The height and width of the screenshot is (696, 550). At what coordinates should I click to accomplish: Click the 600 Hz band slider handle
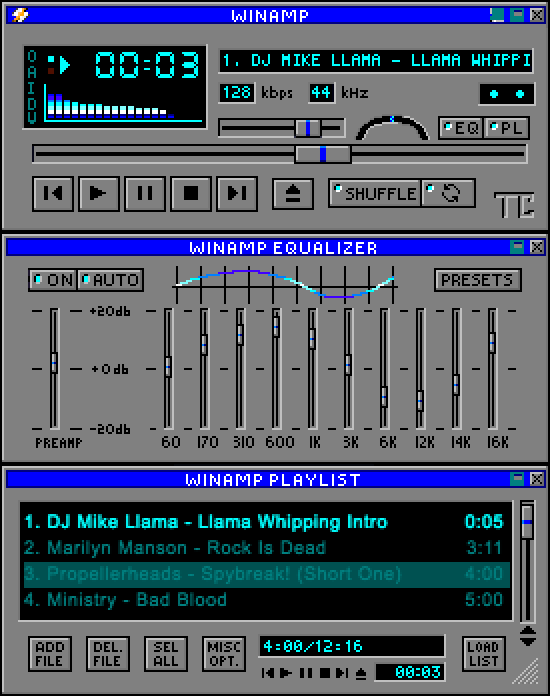(x=276, y=327)
